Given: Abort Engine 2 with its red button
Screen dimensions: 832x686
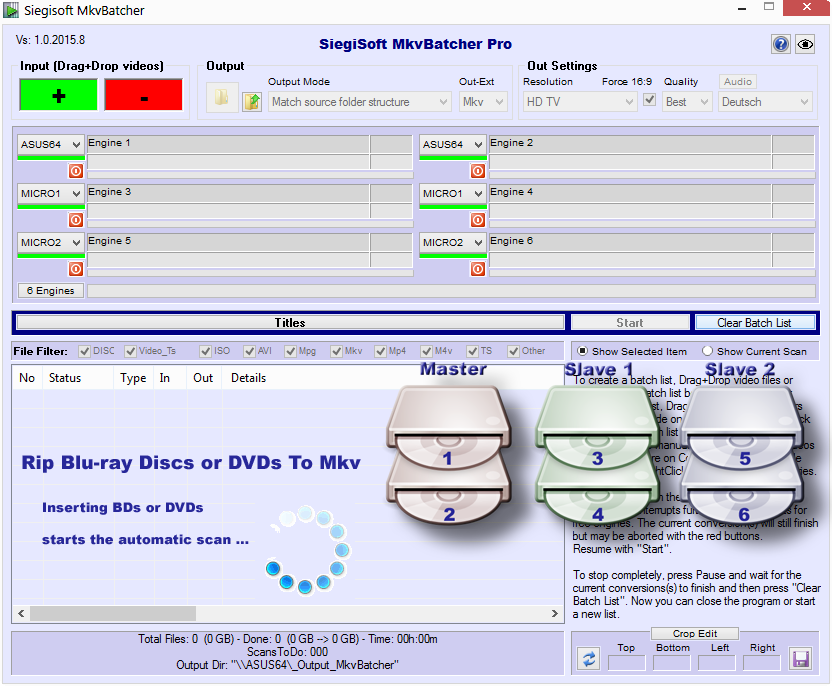Looking at the screenshot, I should 478,171.
